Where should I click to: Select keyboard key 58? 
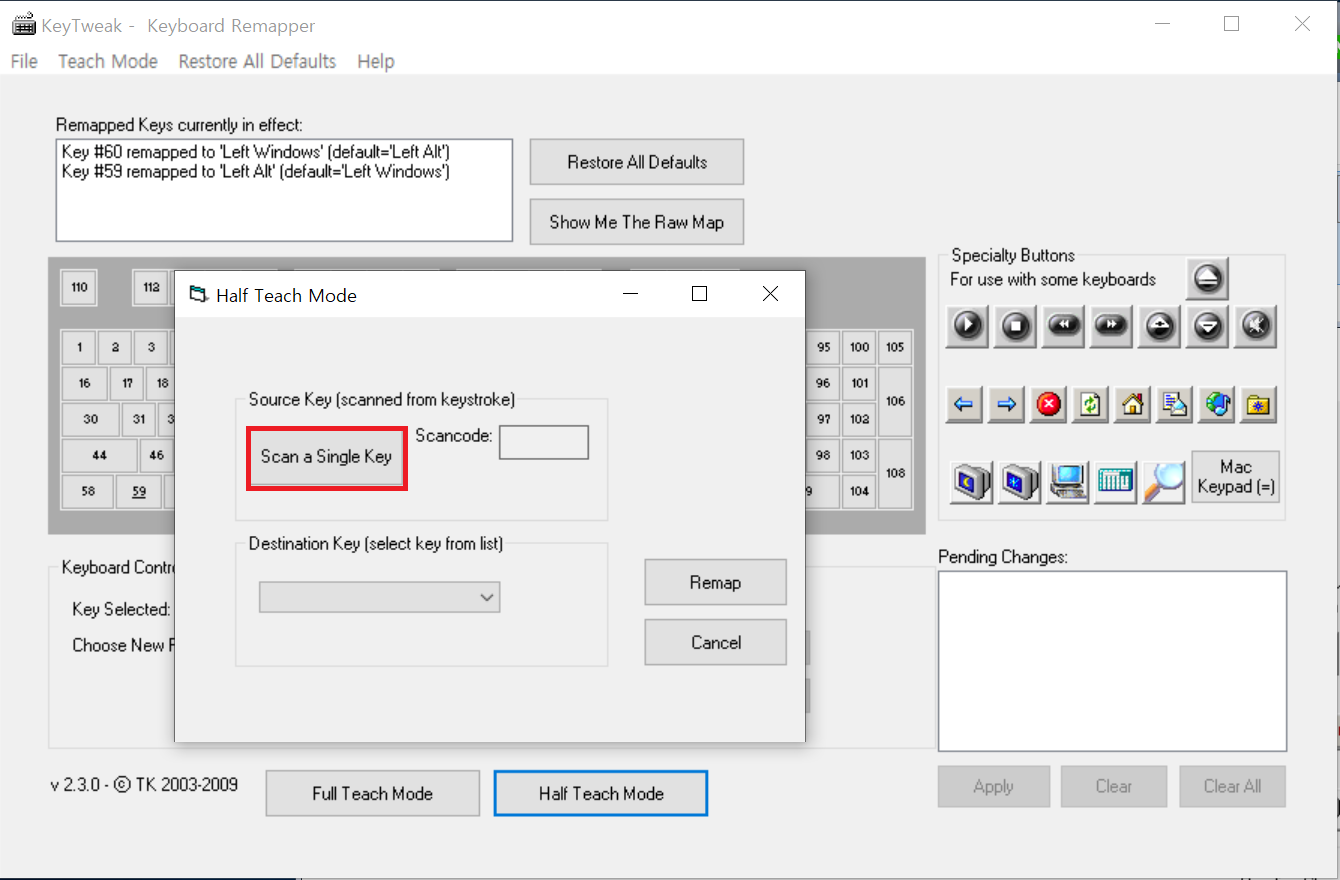[88, 491]
